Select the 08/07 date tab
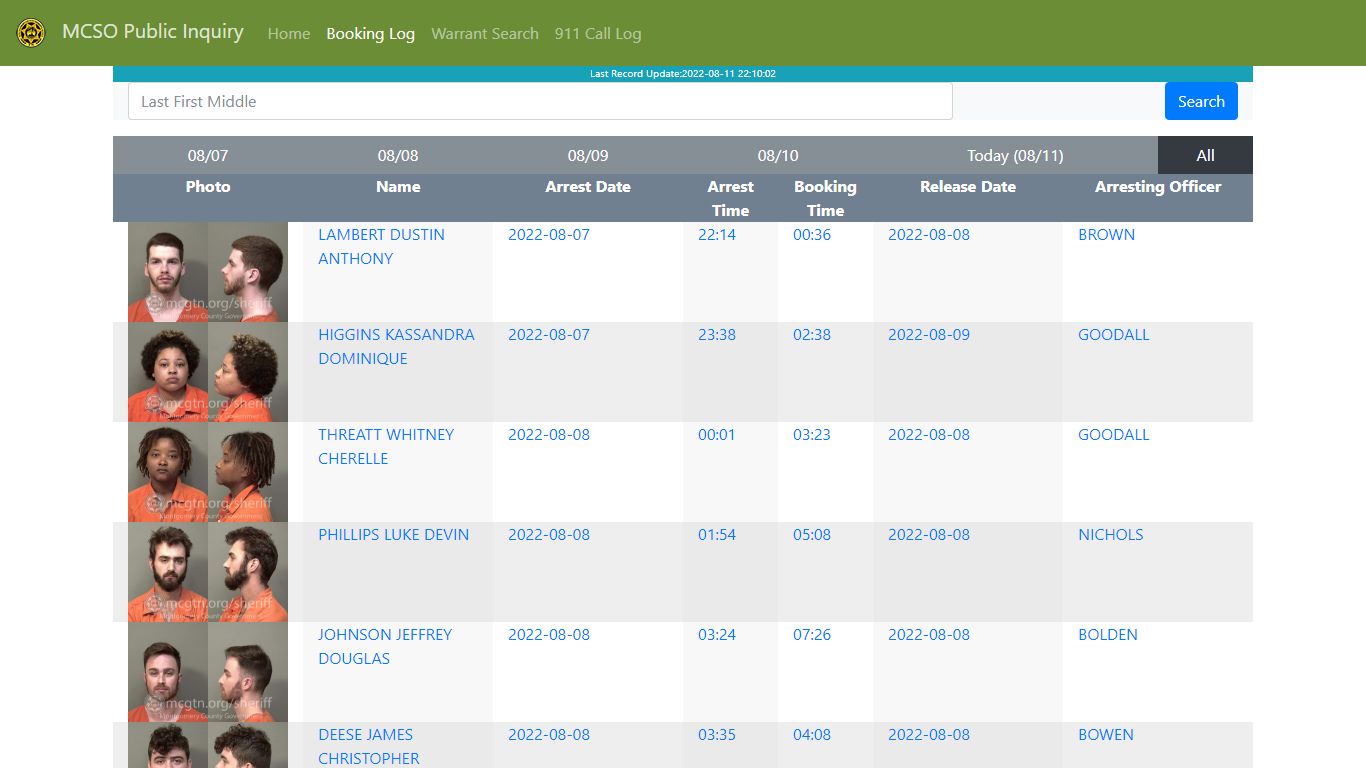Viewport: 1366px width, 768px height. coord(208,155)
